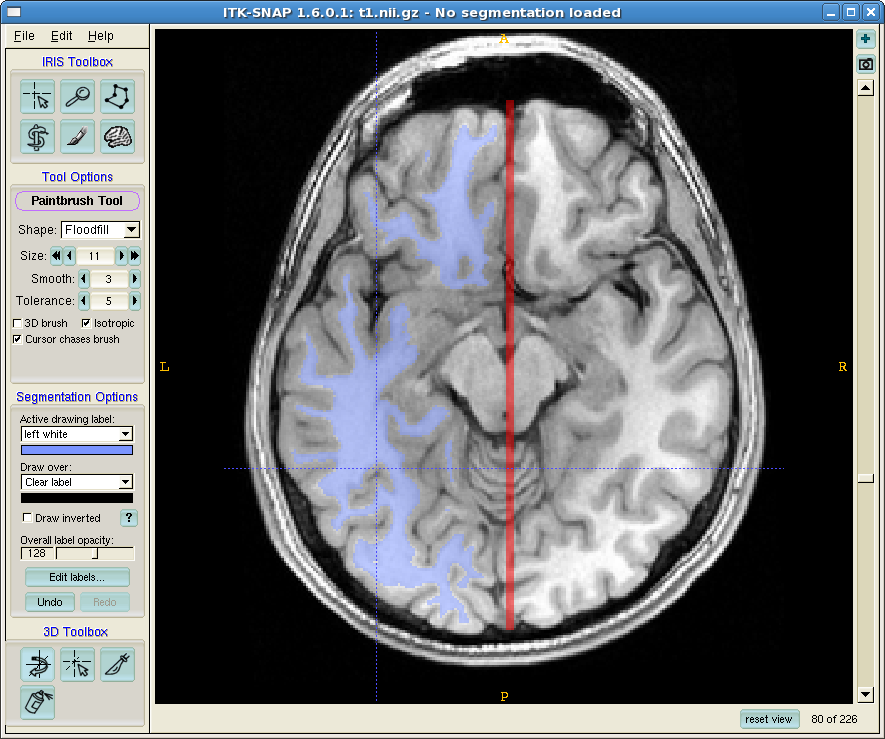Activate the snake segmentation tool
The width and height of the screenshot is (885, 739).
[x=38, y=137]
